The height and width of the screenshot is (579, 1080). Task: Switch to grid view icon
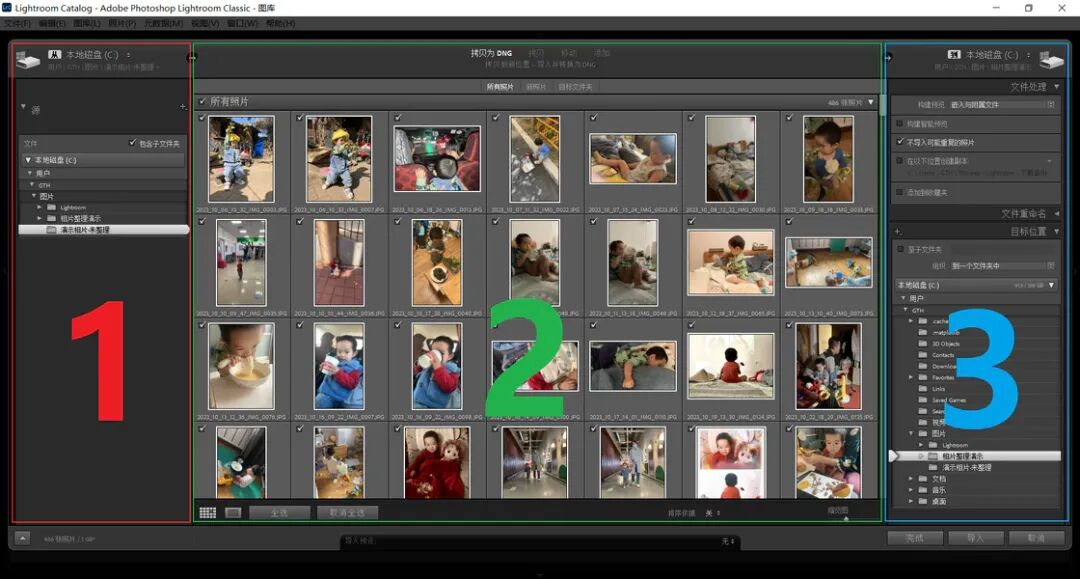point(207,513)
